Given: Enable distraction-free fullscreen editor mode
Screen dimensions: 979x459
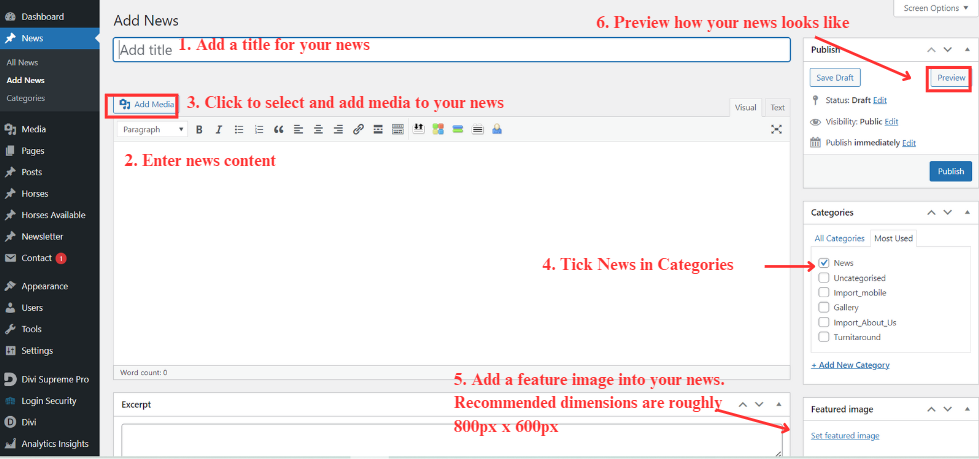Looking at the screenshot, I should click(776, 130).
